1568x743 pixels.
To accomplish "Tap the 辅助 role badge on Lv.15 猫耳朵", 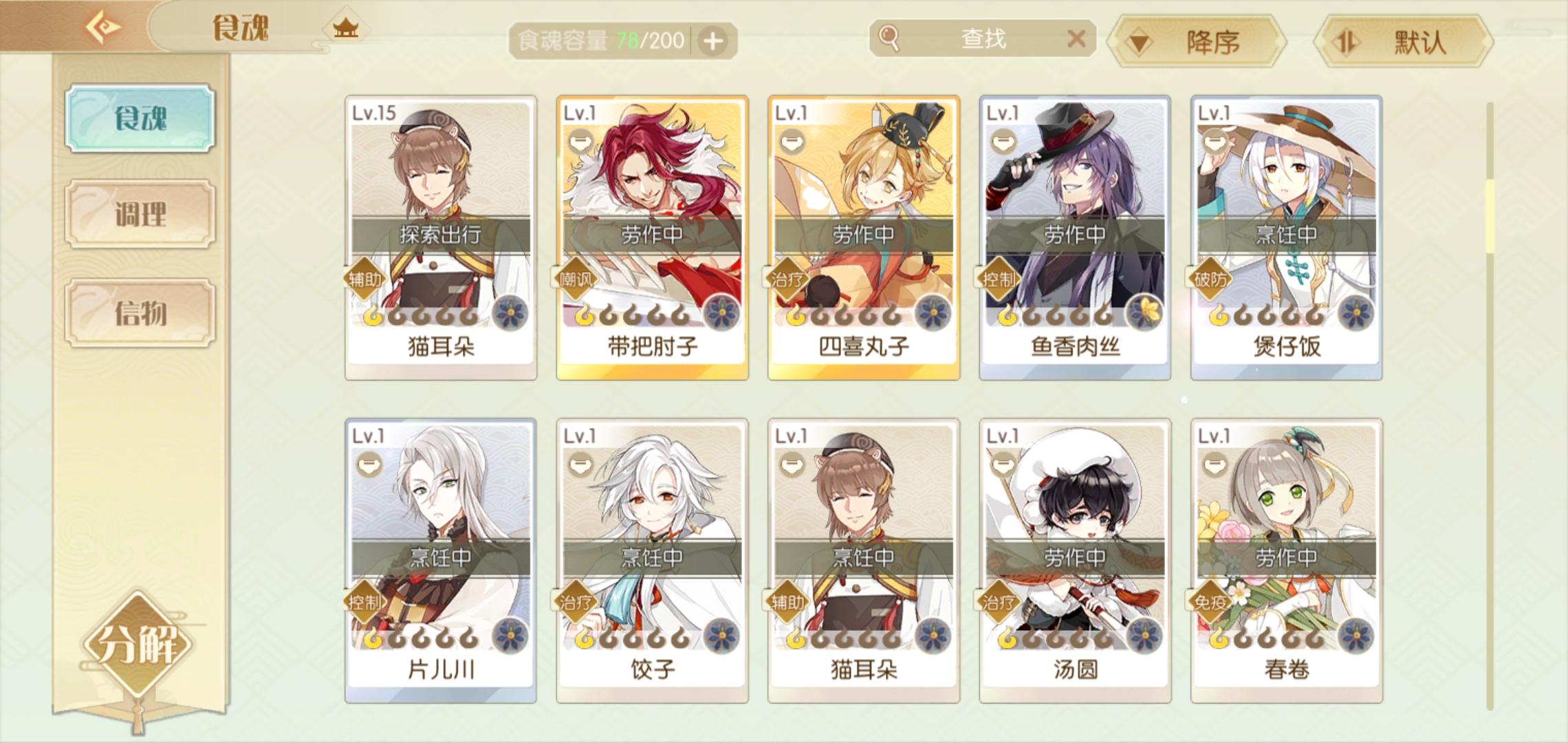I will (365, 279).
